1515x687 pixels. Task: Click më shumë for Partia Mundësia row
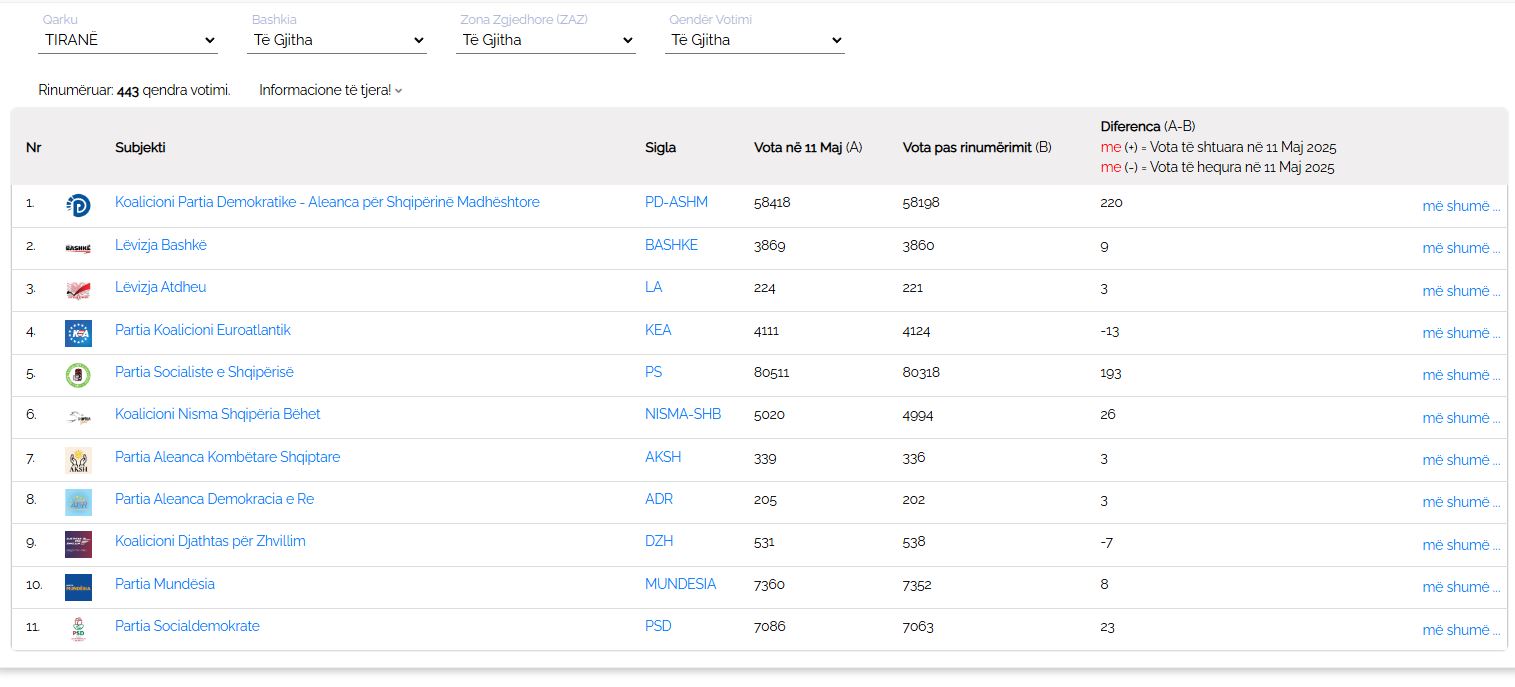1461,587
